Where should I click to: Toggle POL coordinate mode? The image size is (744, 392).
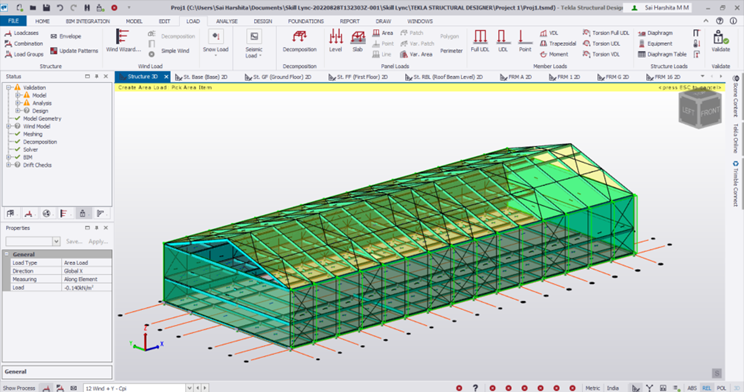(x=721, y=388)
